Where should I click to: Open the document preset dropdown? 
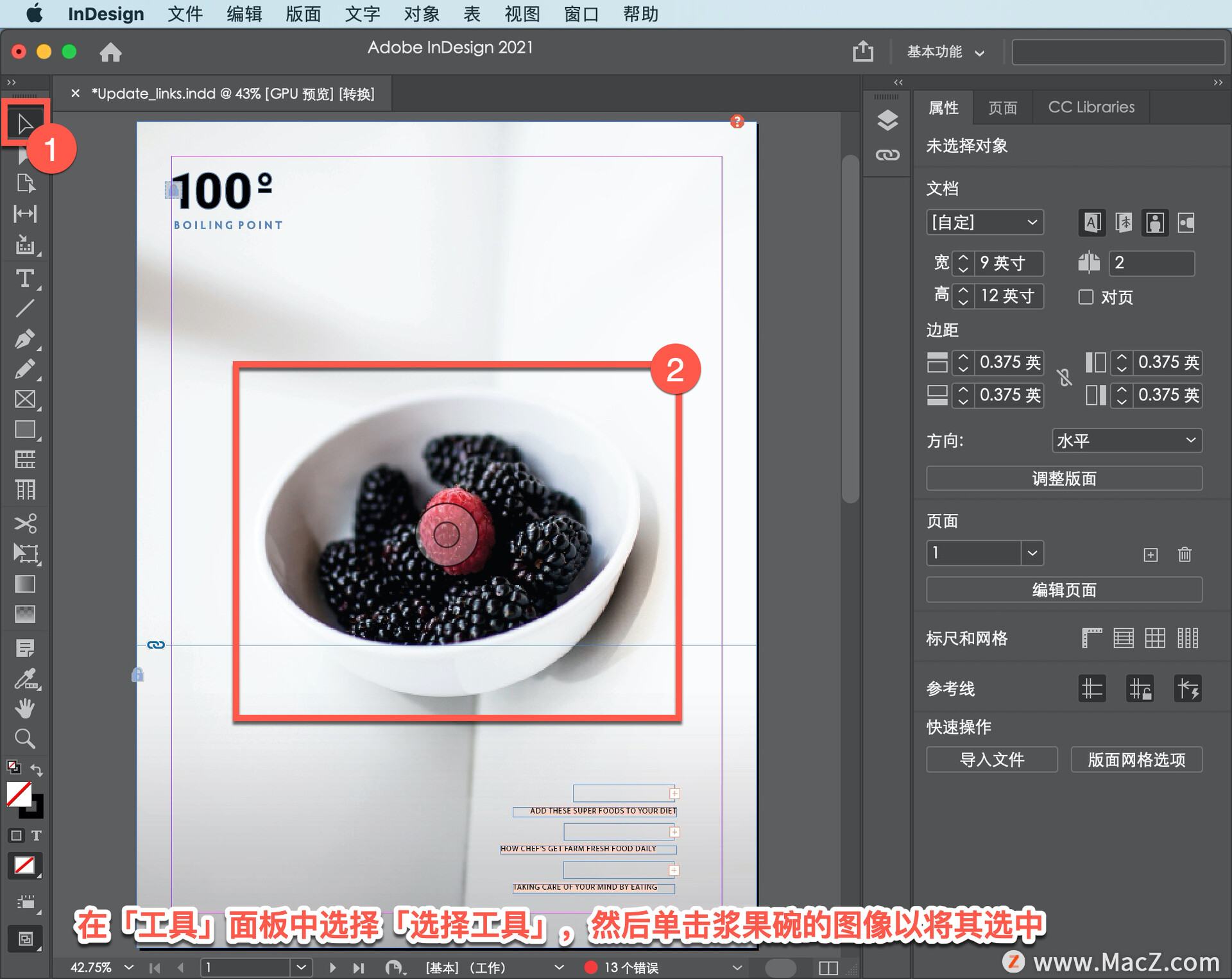pyautogui.click(x=984, y=223)
